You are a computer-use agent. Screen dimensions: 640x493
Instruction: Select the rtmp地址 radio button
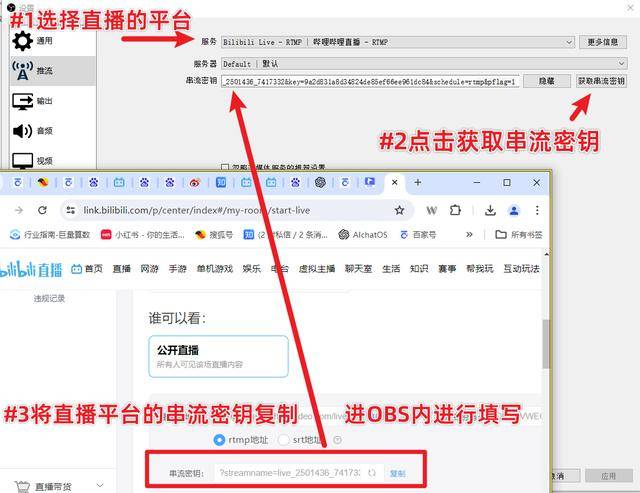[x=219, y=440]
